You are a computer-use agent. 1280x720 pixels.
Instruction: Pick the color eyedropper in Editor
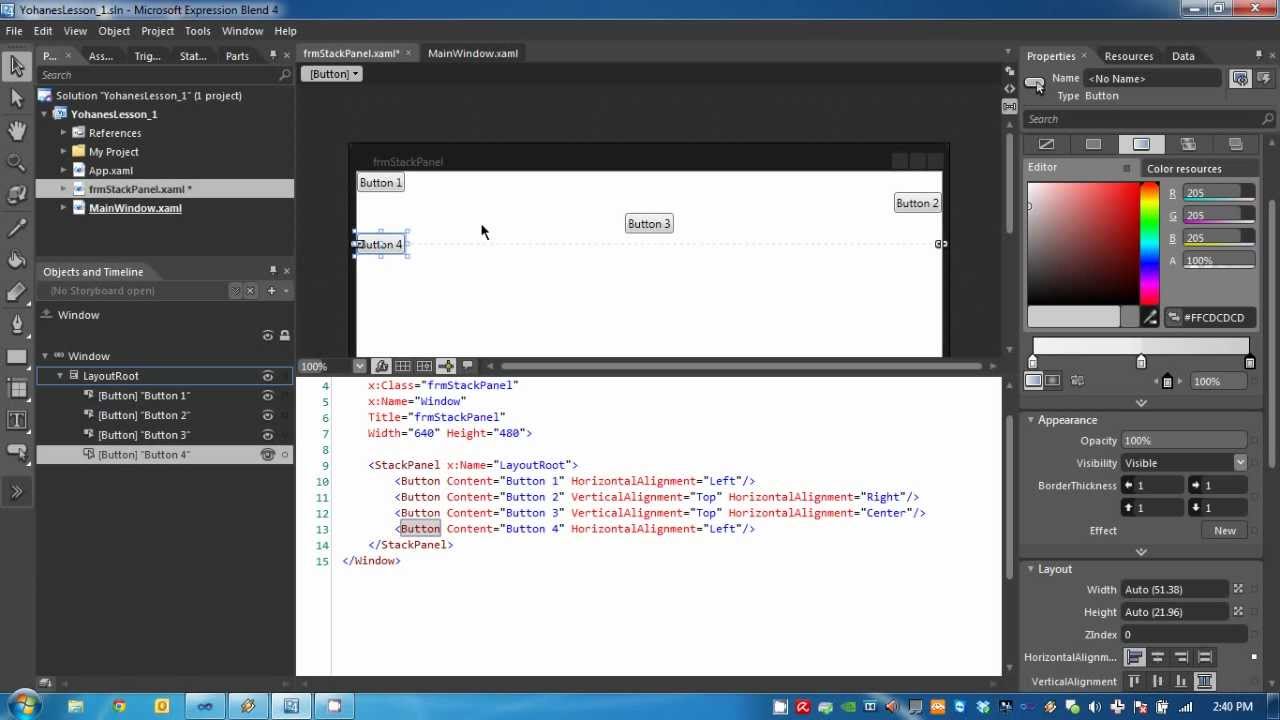pyautogui.click(x=1150, y=318)
